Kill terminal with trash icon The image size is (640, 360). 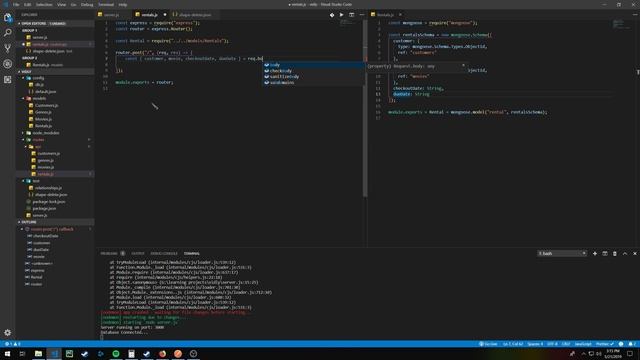[x=615, y=253]
